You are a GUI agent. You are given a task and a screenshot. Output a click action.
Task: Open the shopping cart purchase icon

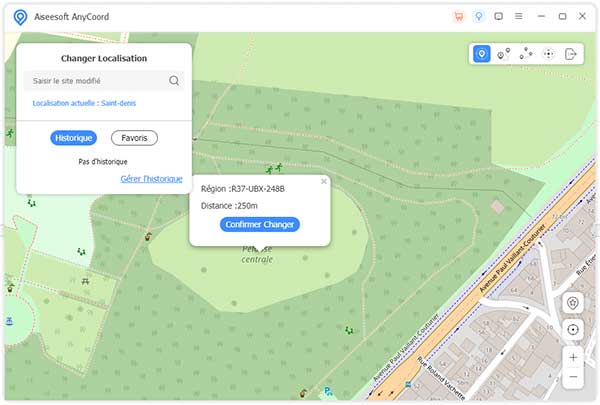(x=458, y=16)
